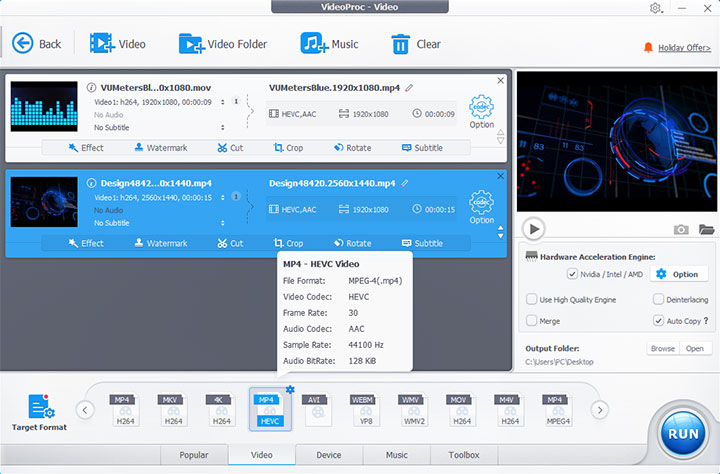Screen dimensions: 720x474
Task: Remove VUMetersBlue item from list
Action: [x=501, y=80]
